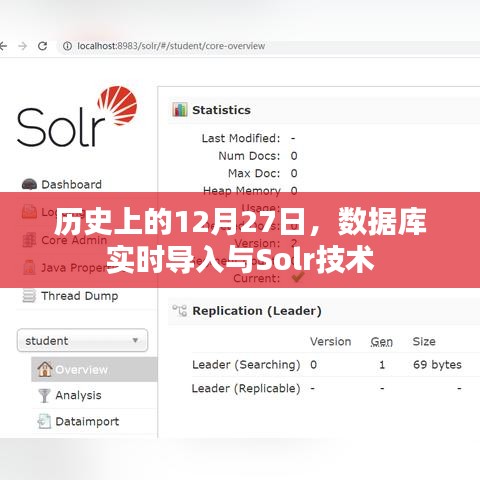Open the Dashboard gauge icon
Image resolution: width=480 pixels, height=480 pixels.
point(29,184)
